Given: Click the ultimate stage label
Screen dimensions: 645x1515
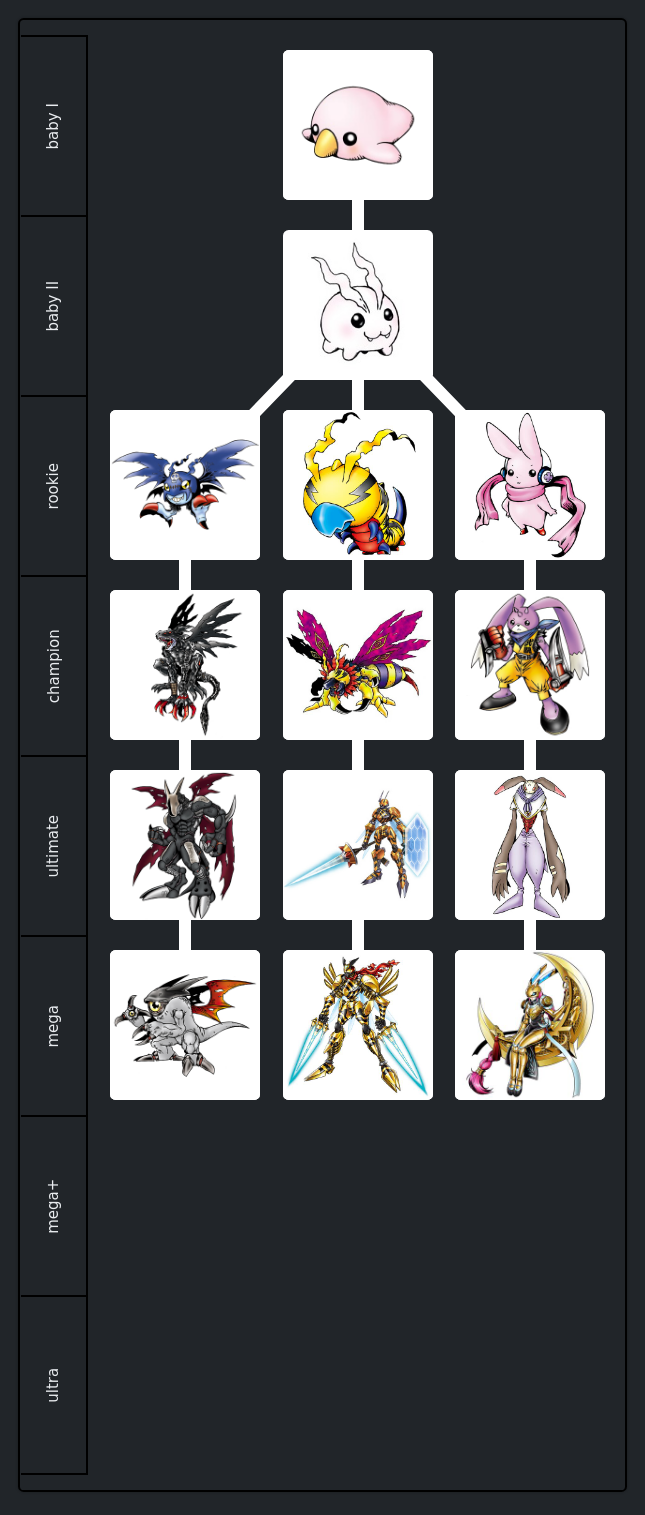Looking at the screenshot, I should [53, 846].
